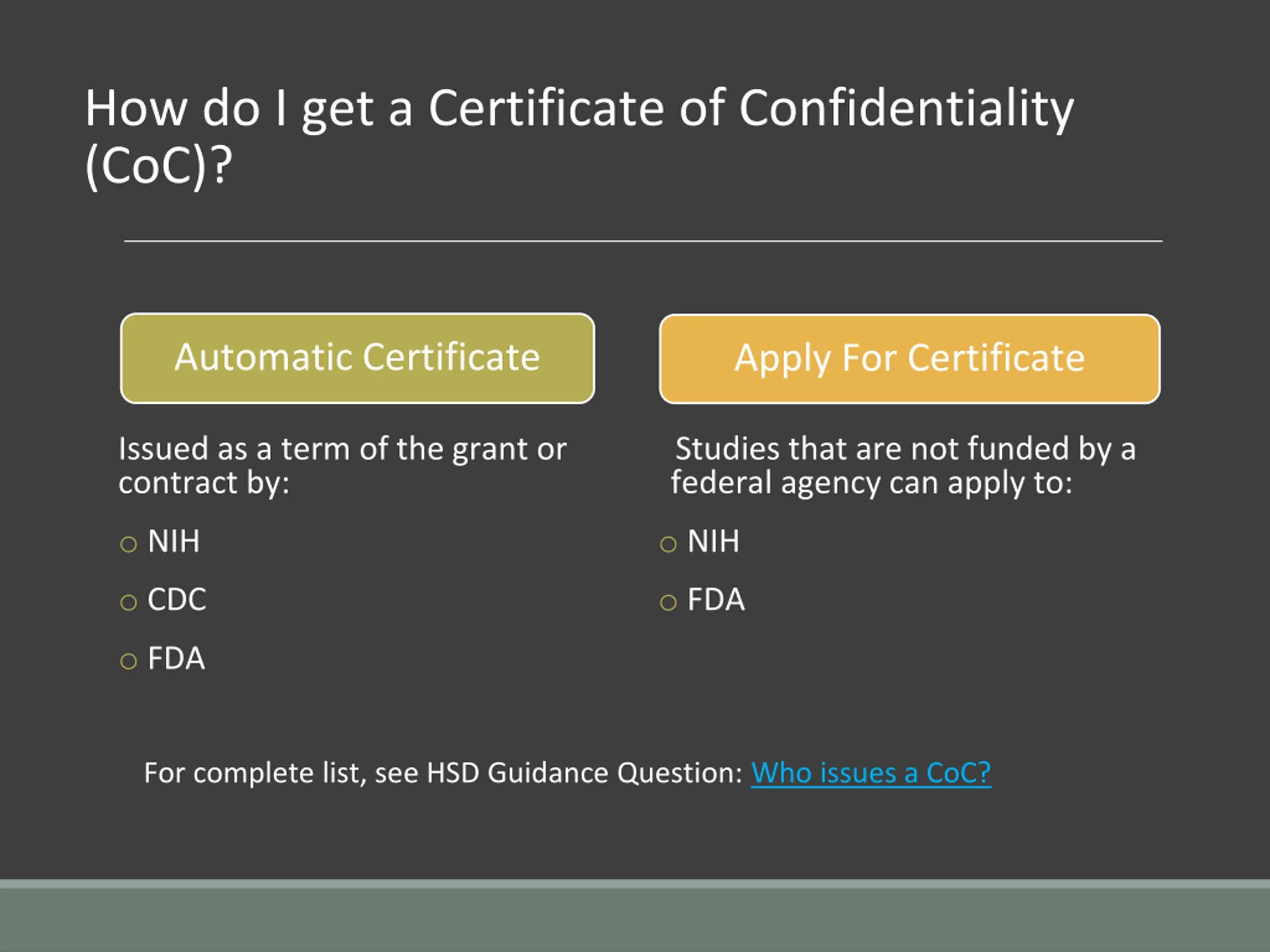Screen dimensions: 1270x952
Task: Click FDA under Automatic Certificate list
Action: coord(176,658)
